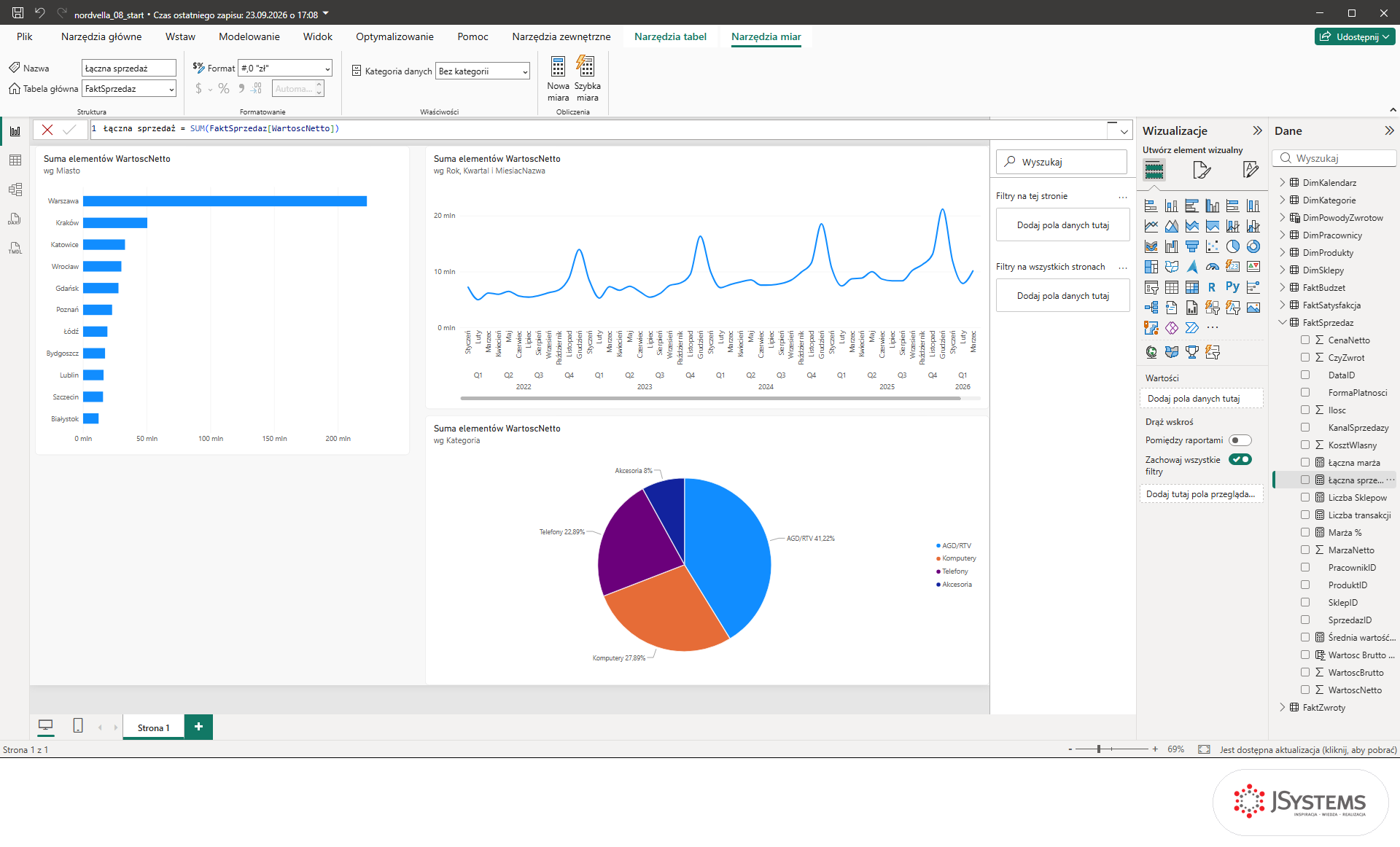The height and width of the screenshot is (847, 1400).
Task: Collapse the FaktSprzedaz table
Action: (x=1283, y=322)
